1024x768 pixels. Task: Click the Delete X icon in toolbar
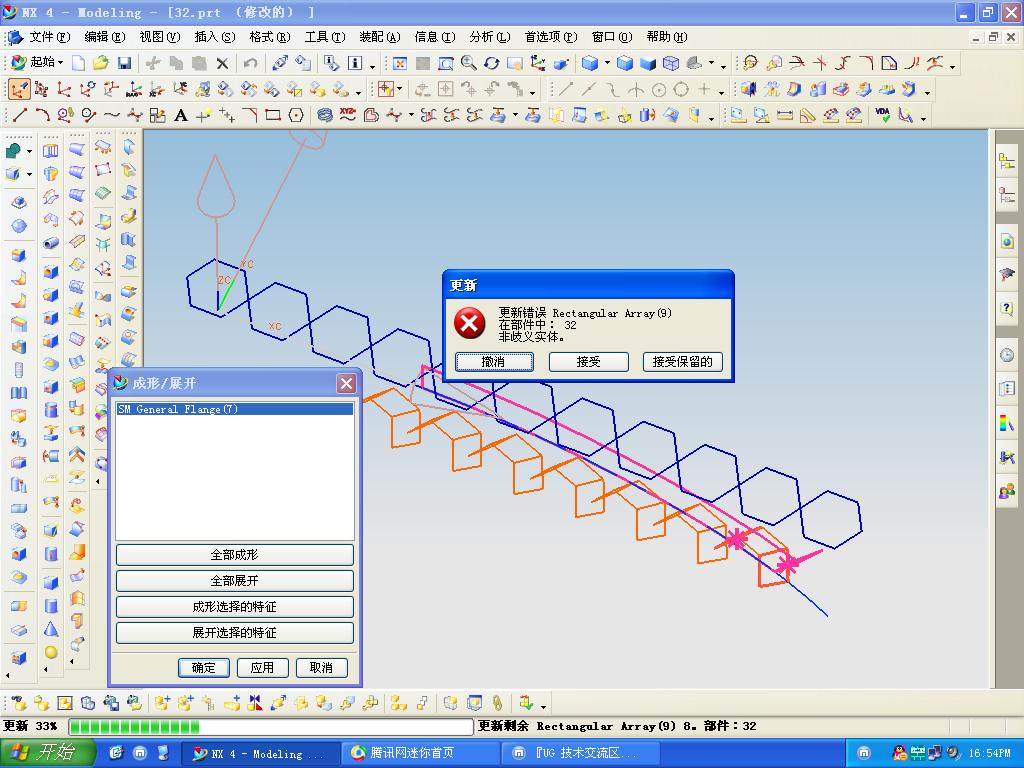[x=222, y=63]
